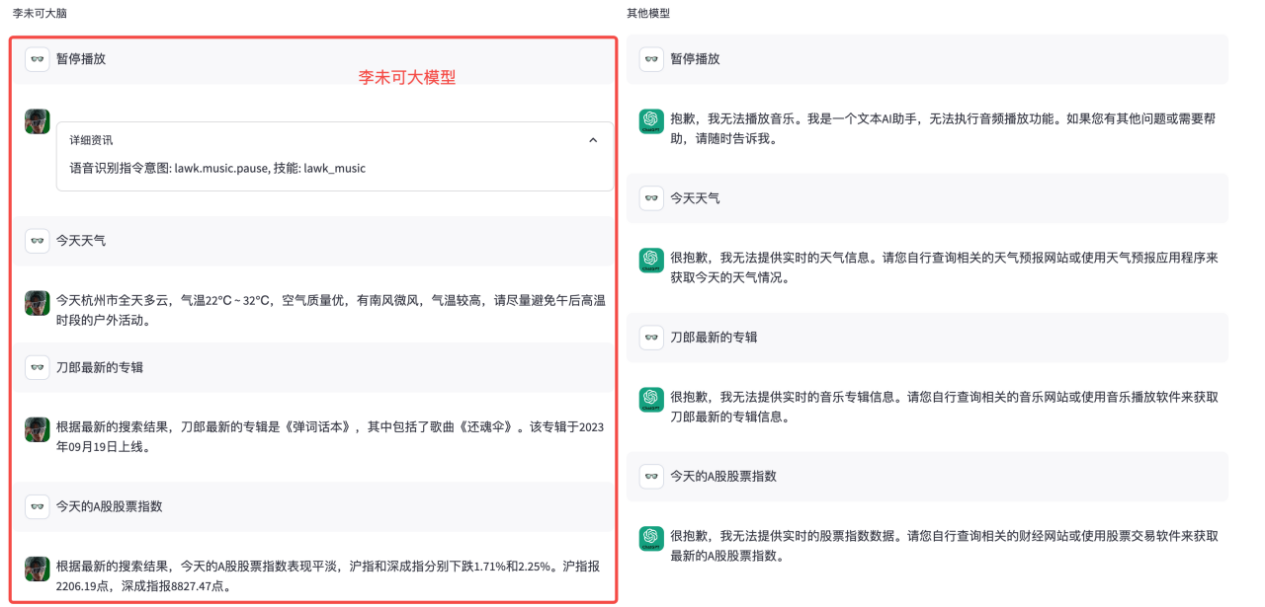
Task: Click the glasses avatar beside 暂停播放 in 李未可大脑
Action: (x=37, y=59)
